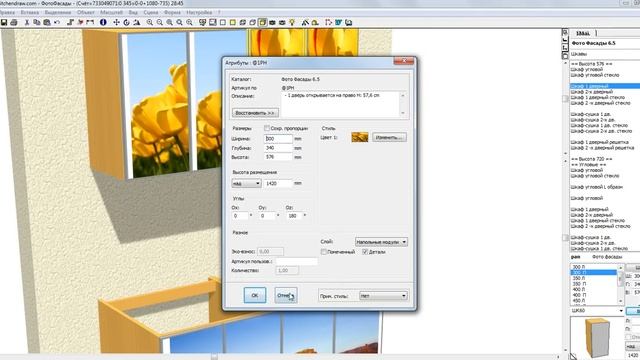Click the last toolbar icon on the right
Screen dimensions: 640x360
click(348, 22)
